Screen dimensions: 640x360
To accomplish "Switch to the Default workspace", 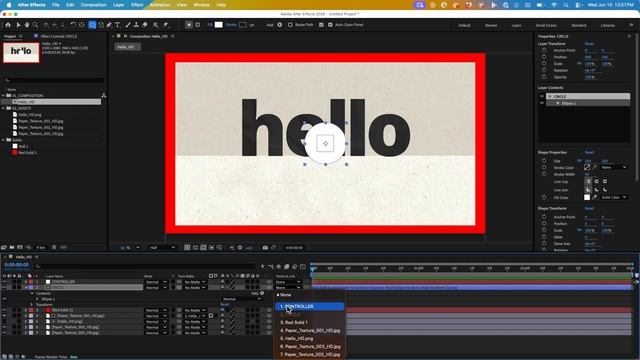I will coord(464,25).
